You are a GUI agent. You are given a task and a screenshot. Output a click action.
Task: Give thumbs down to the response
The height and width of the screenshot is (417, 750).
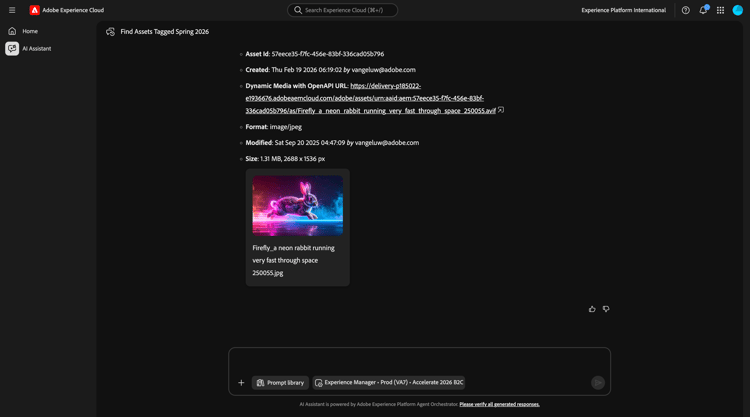606,309
